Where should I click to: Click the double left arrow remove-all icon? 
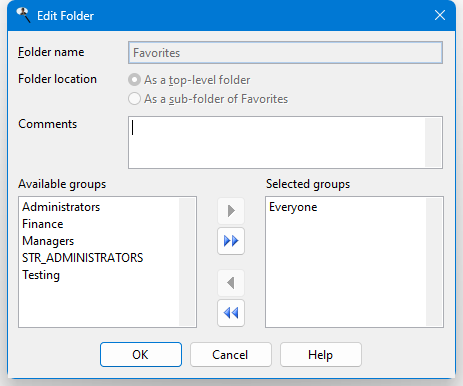coord(231,313)
